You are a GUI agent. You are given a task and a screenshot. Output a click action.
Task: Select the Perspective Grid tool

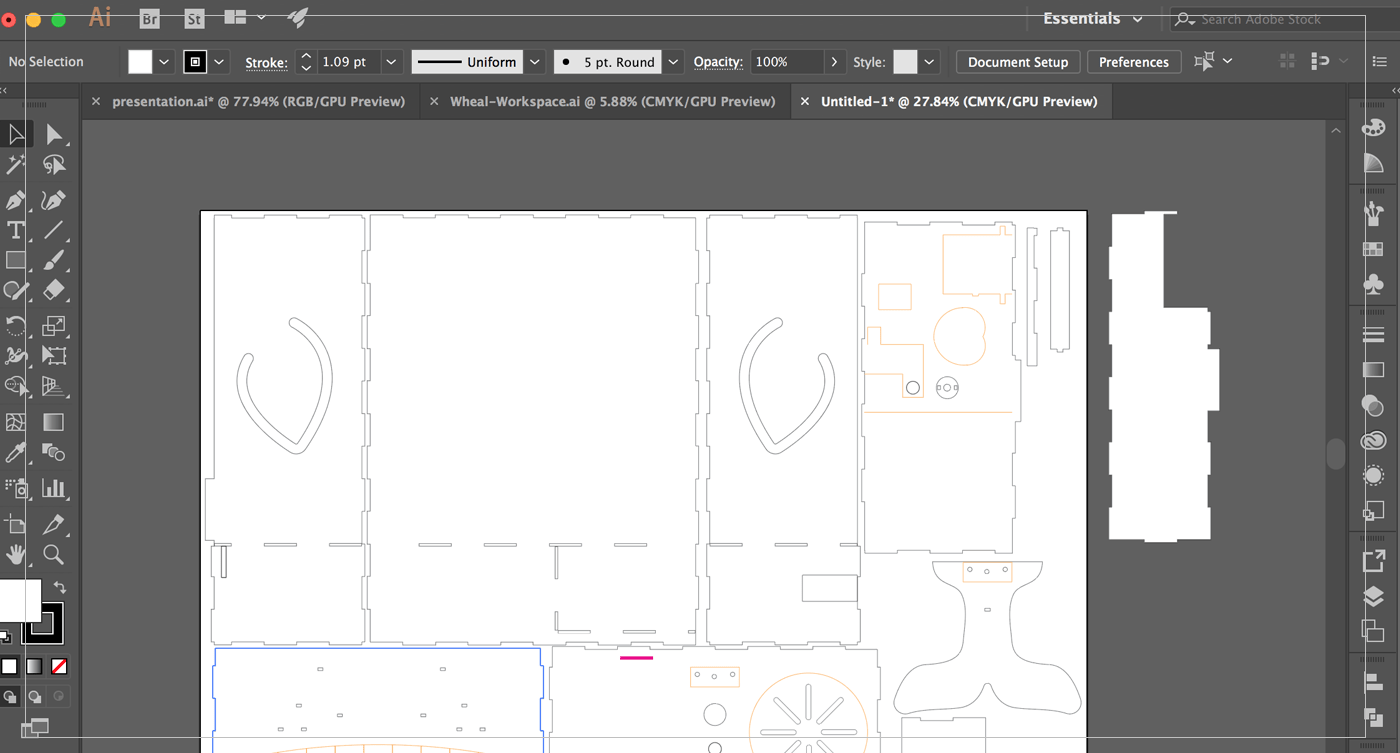click(54, 386)
